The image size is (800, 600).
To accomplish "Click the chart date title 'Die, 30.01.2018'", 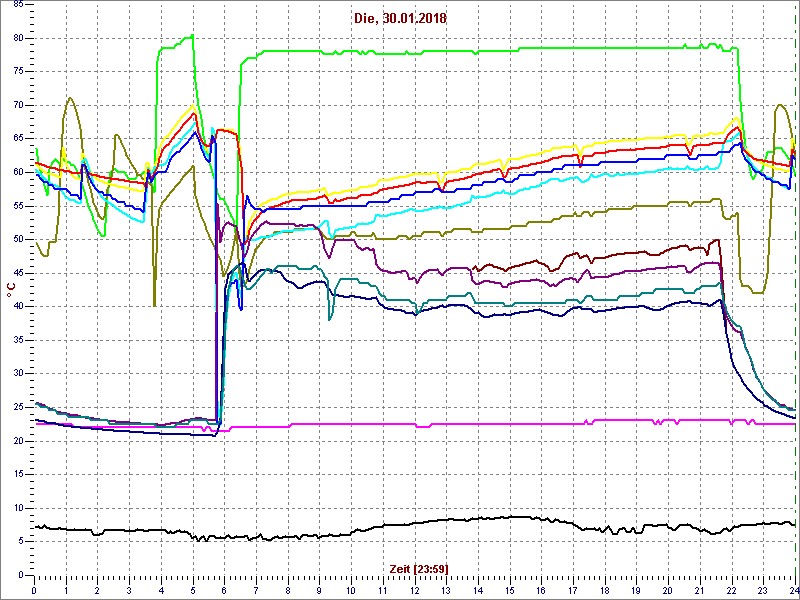I will (x=400, y=19).
